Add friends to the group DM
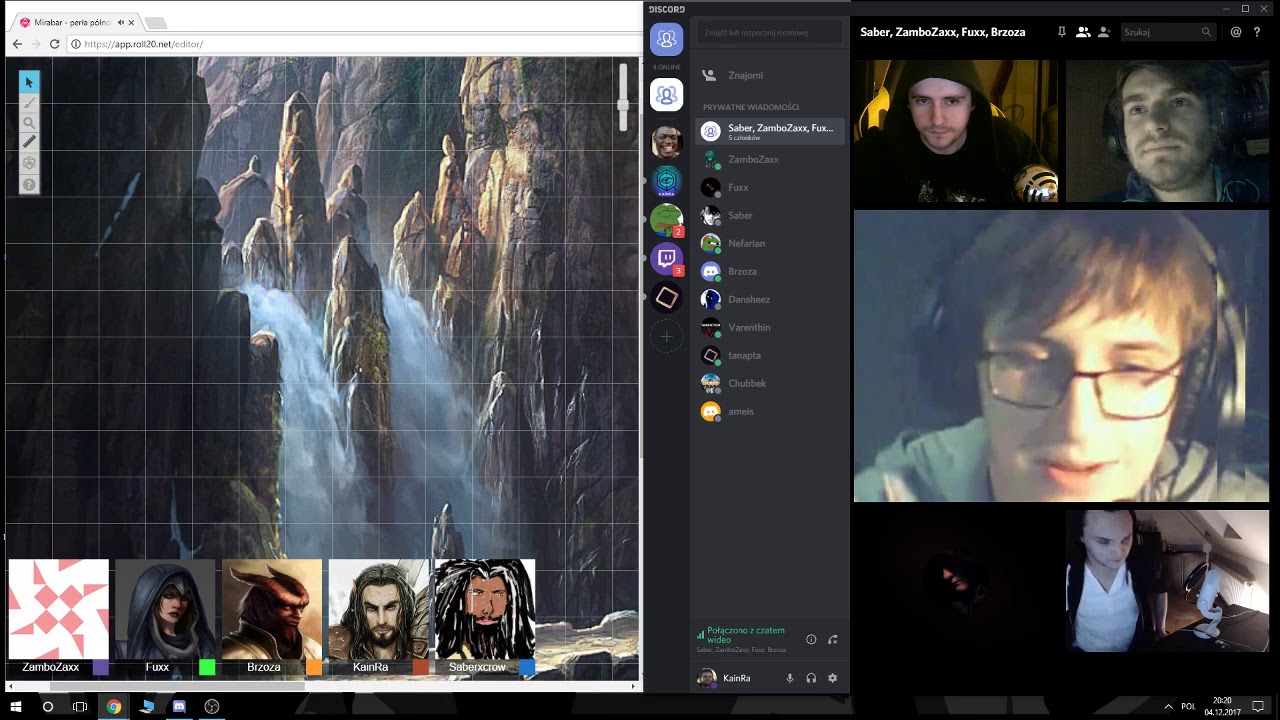 tap(1104, 32)
